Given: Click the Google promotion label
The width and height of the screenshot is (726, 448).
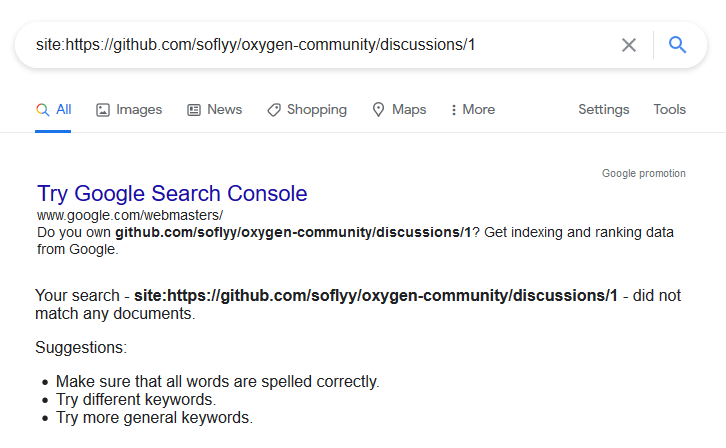Looking at the screenshot, I should 644,174.
